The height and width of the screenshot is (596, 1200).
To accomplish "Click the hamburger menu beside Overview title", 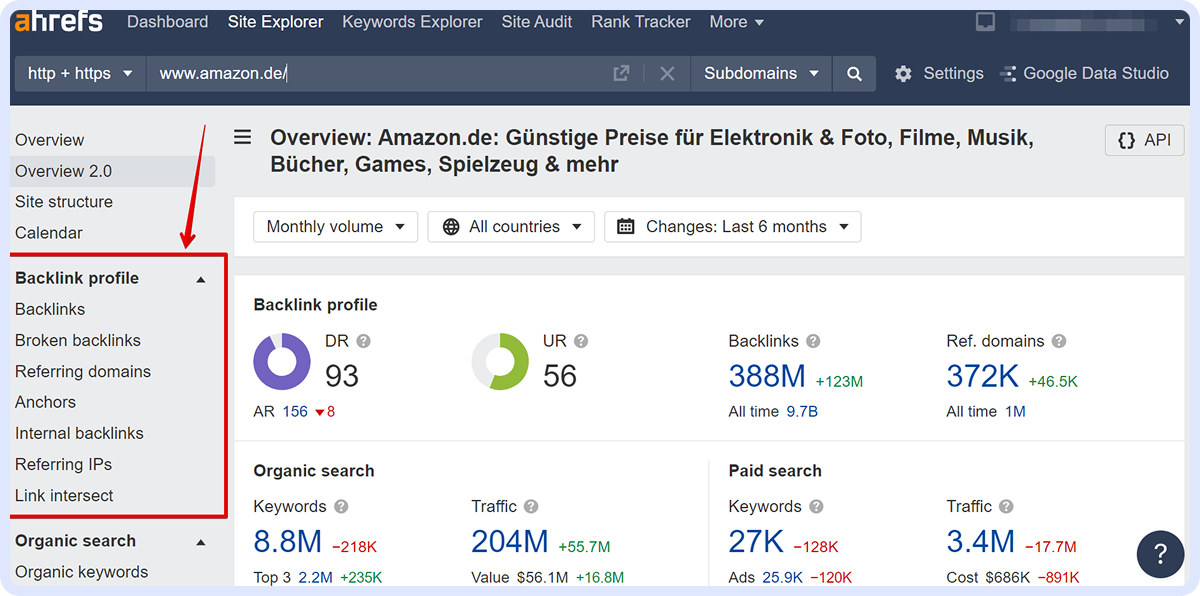I will pyautogui.click(x=243, y=138).
